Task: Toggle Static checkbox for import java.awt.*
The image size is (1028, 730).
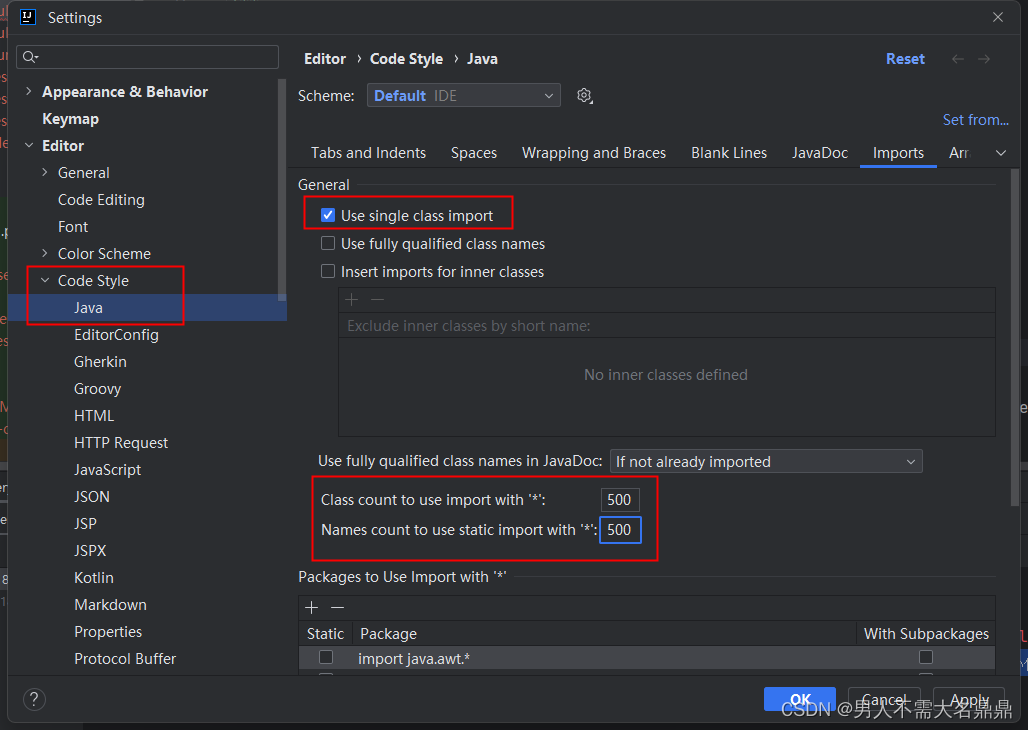Action: point(326,657)
